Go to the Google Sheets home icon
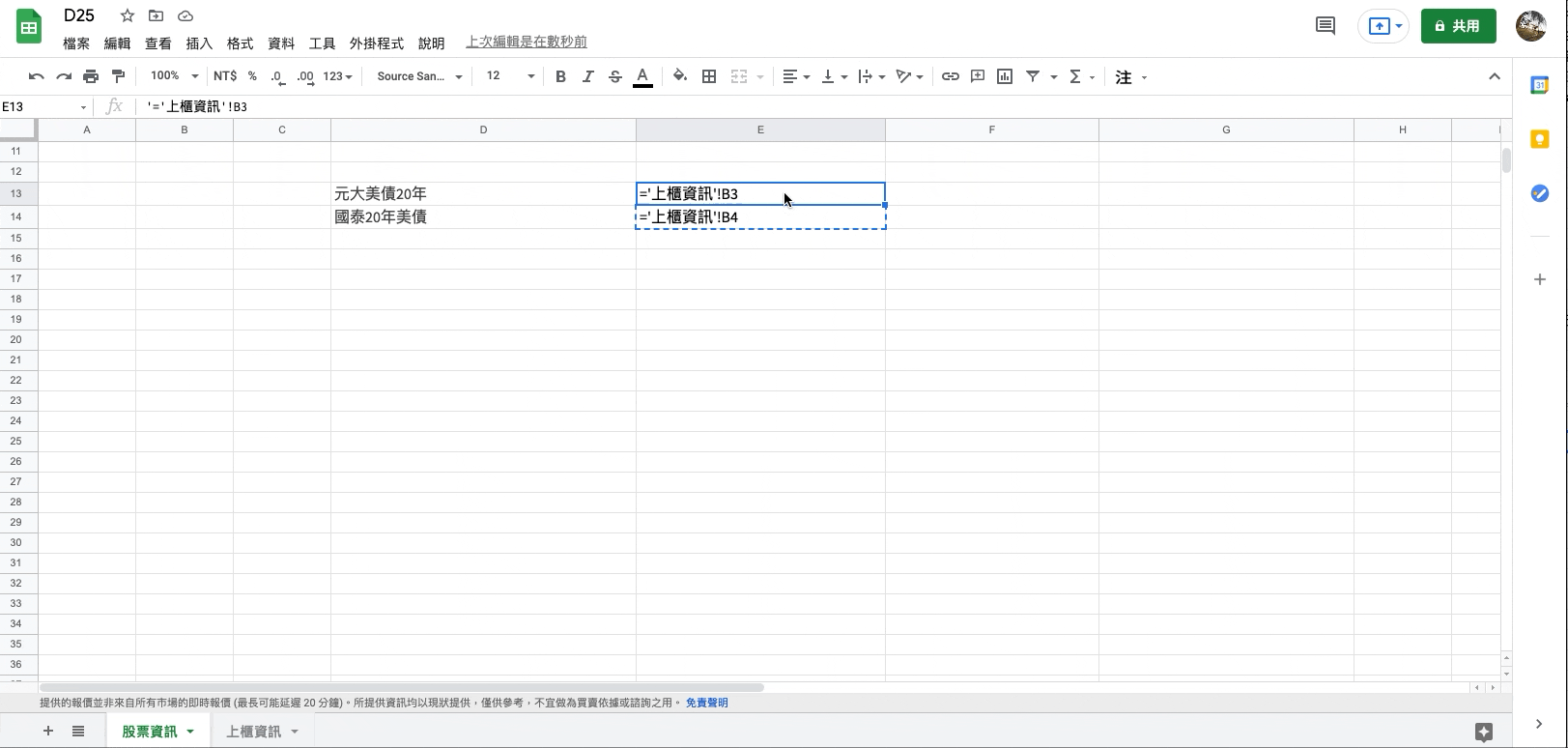Image resolution: width=1568 pixels, height=748 pixels. pyautogui.click(x=29, y=27)
